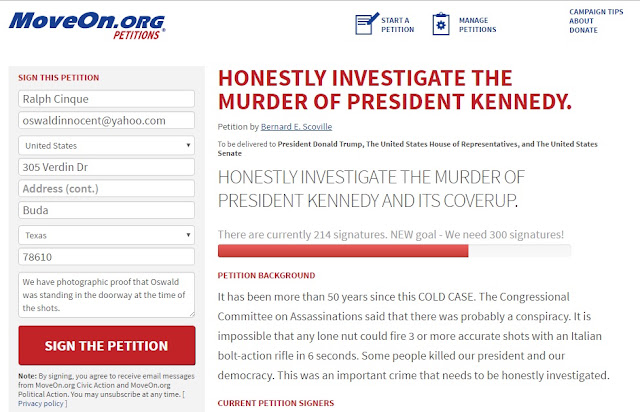Click the Start a Petition pencil icon
This screenshot has width=640, height=412.
click(367, 24)
